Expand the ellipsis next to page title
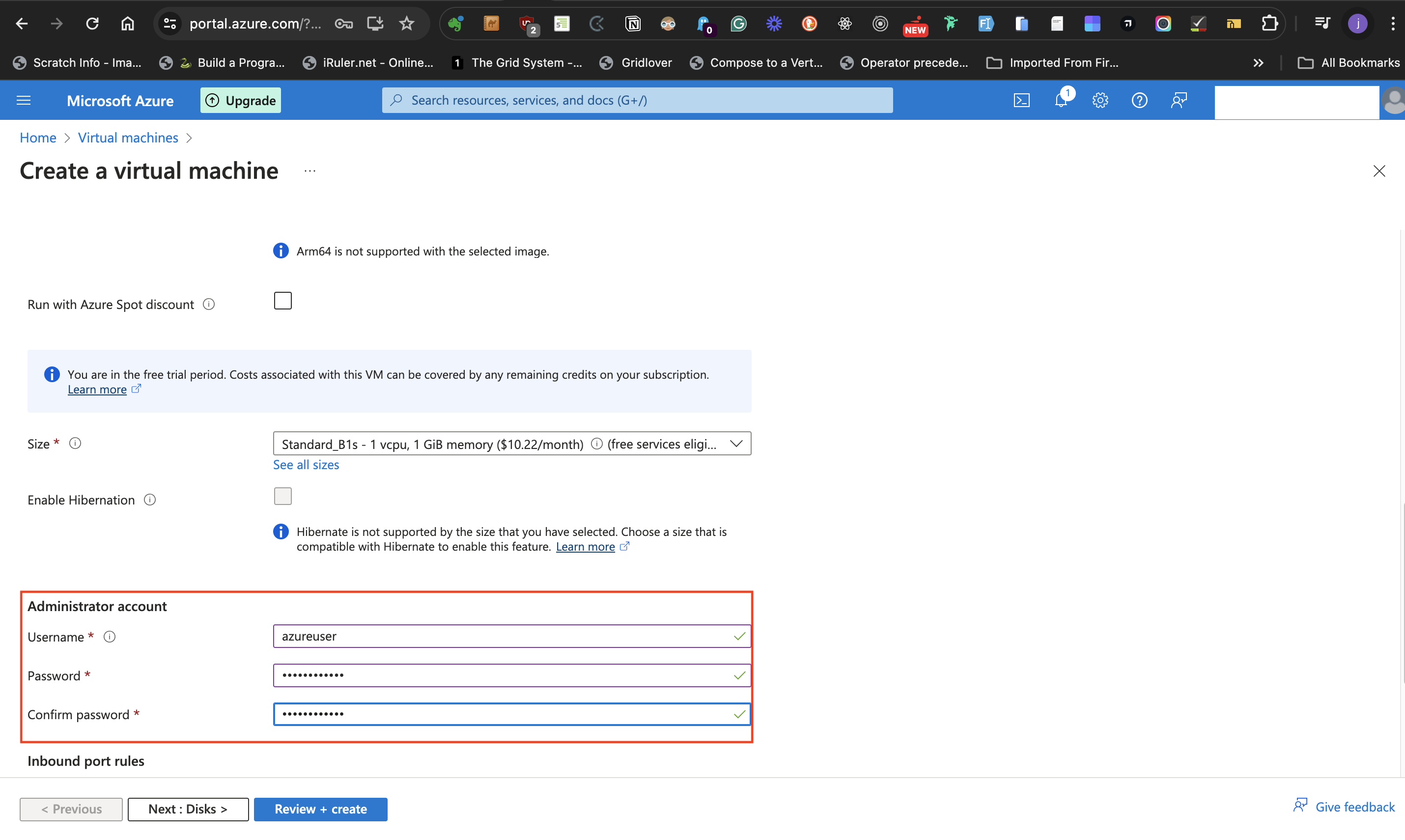Image resolution: width=1405 pixels, height=840 pixels. [309, 170]
